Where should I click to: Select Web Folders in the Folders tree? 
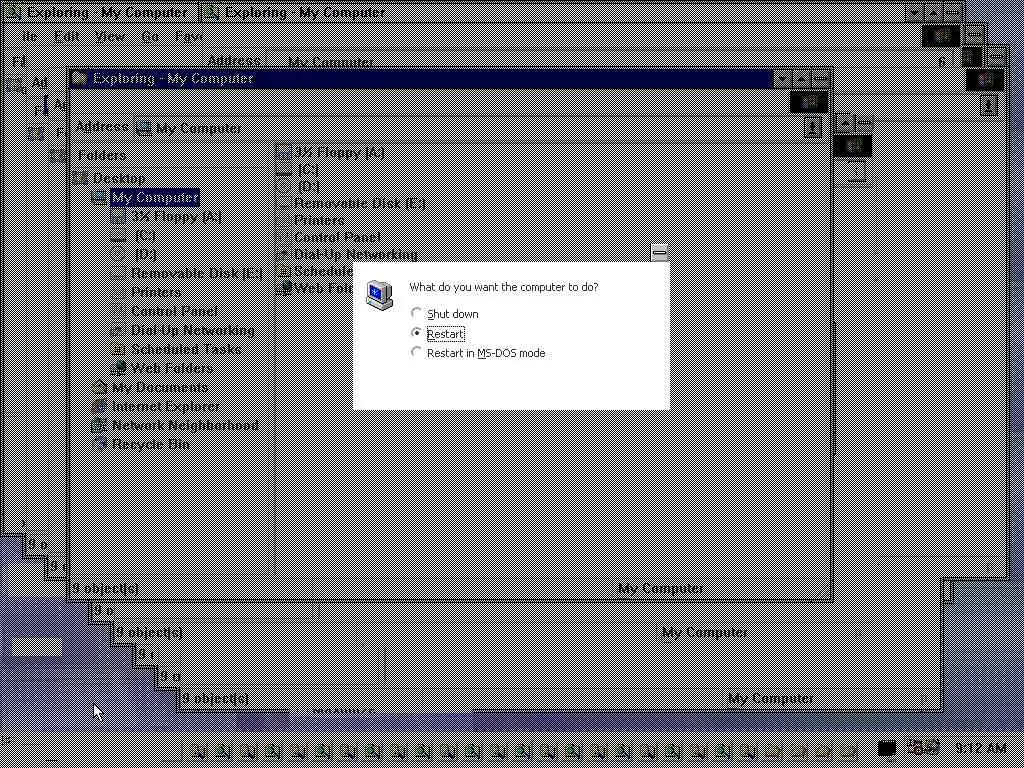[171, 368]
